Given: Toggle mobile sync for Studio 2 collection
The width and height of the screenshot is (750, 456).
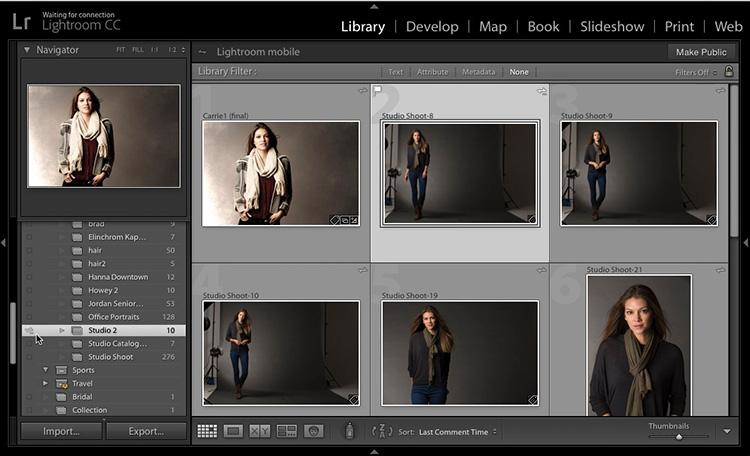Looking at the screenshot, I should [29, 330].
